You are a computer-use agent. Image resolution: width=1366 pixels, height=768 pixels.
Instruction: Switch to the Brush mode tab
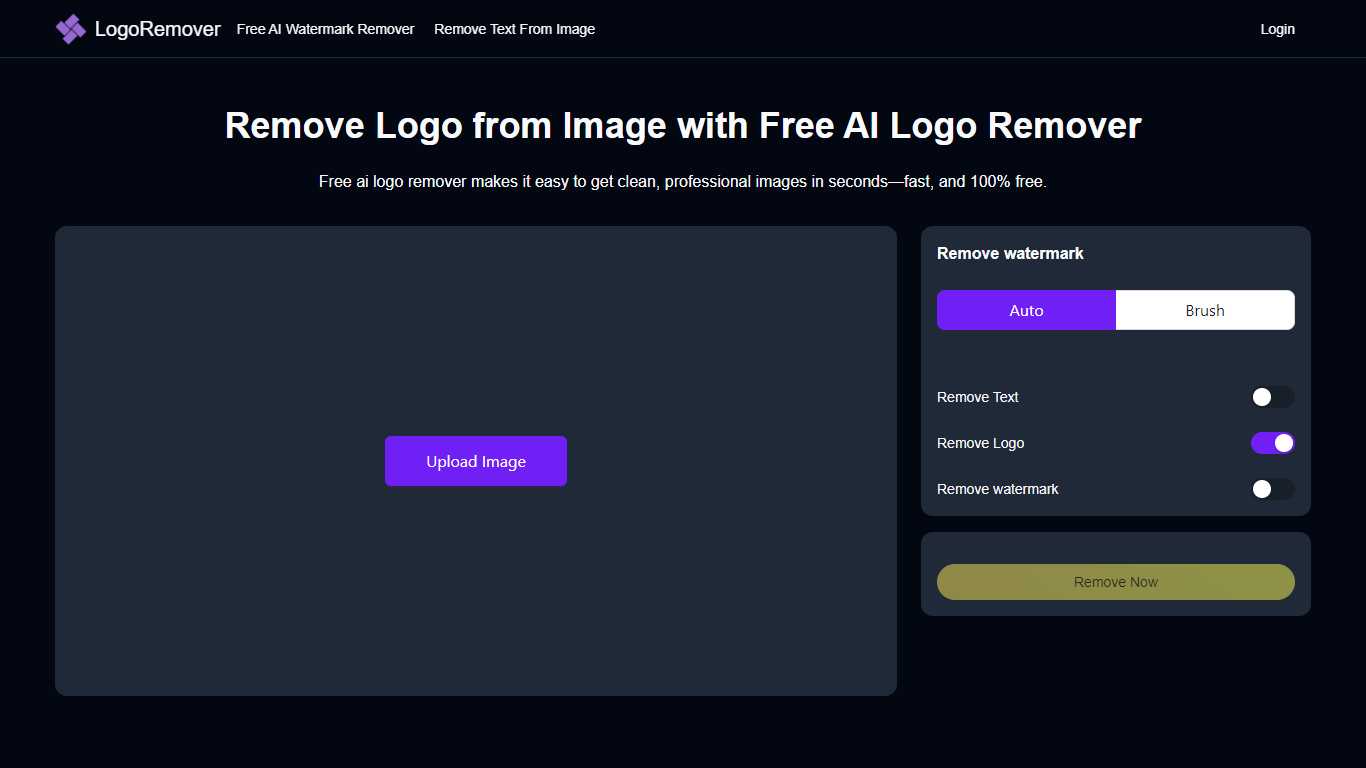[x=1204, y=310]
